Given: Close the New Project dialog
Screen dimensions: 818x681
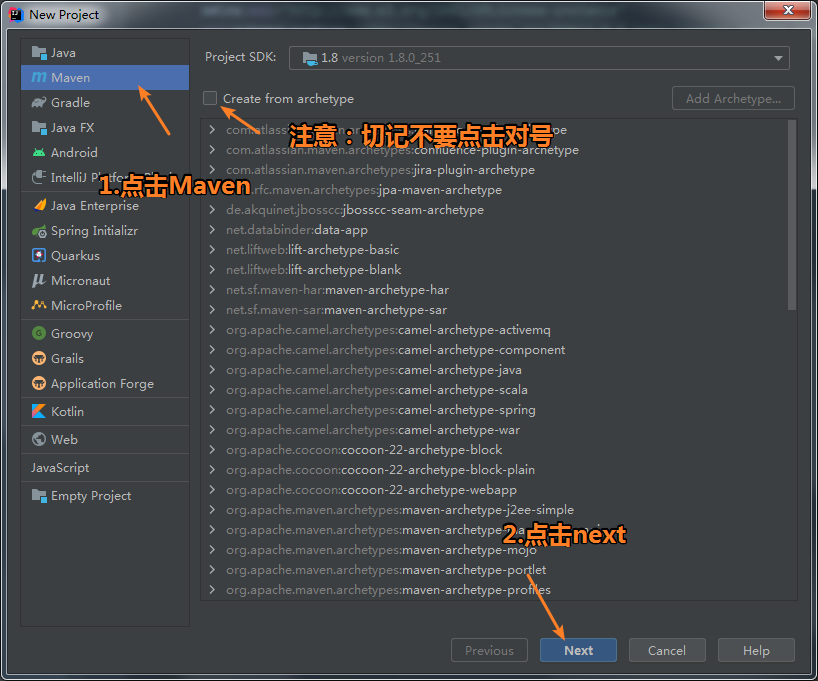Looking at the screenshot, I should coord(788,10).
